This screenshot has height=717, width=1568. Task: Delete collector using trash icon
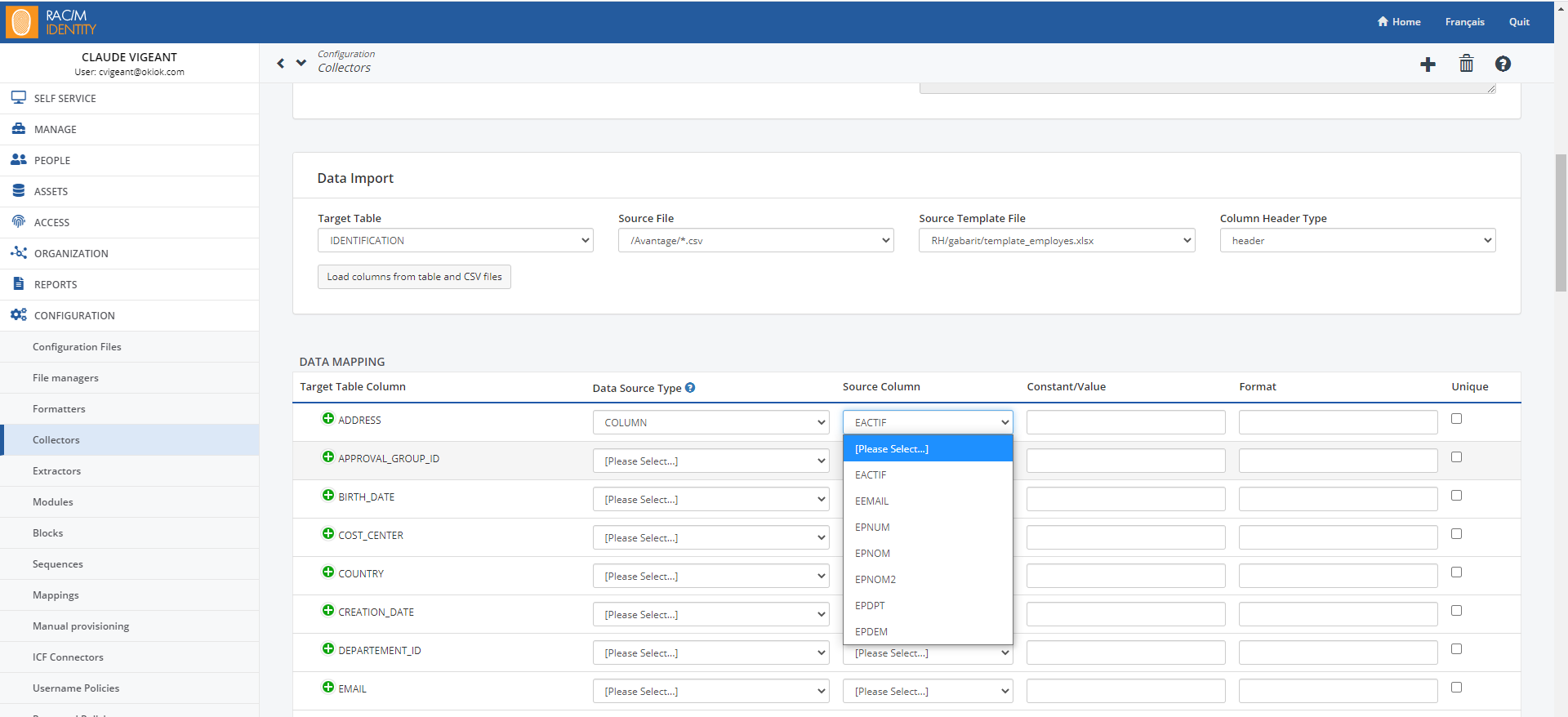1467,64
